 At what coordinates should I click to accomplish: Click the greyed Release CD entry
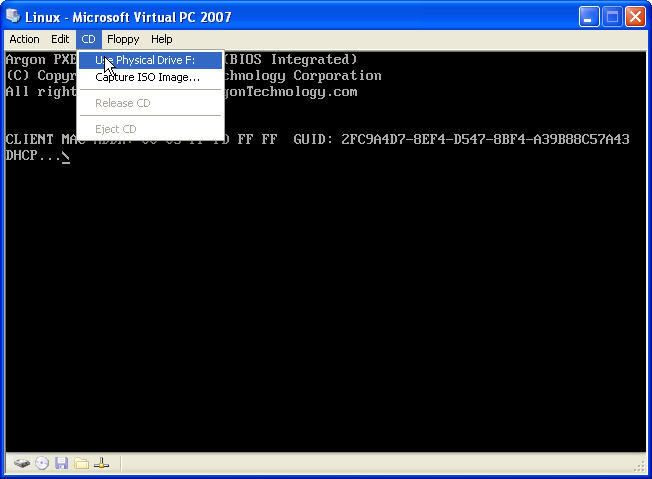point(151,103)
